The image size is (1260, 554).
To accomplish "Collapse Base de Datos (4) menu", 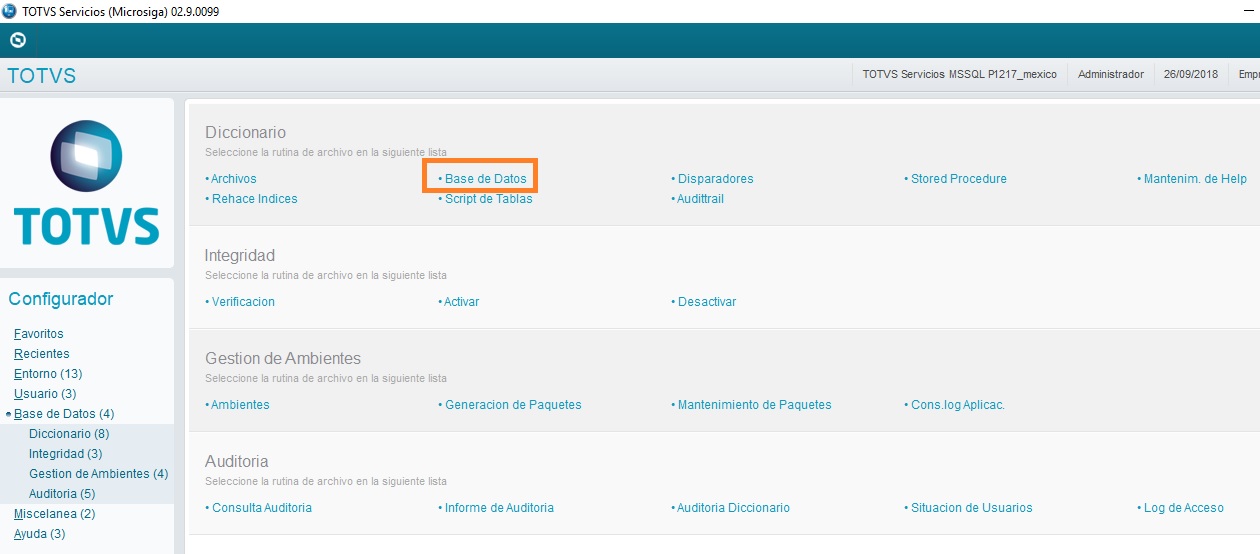I will 64,414.
